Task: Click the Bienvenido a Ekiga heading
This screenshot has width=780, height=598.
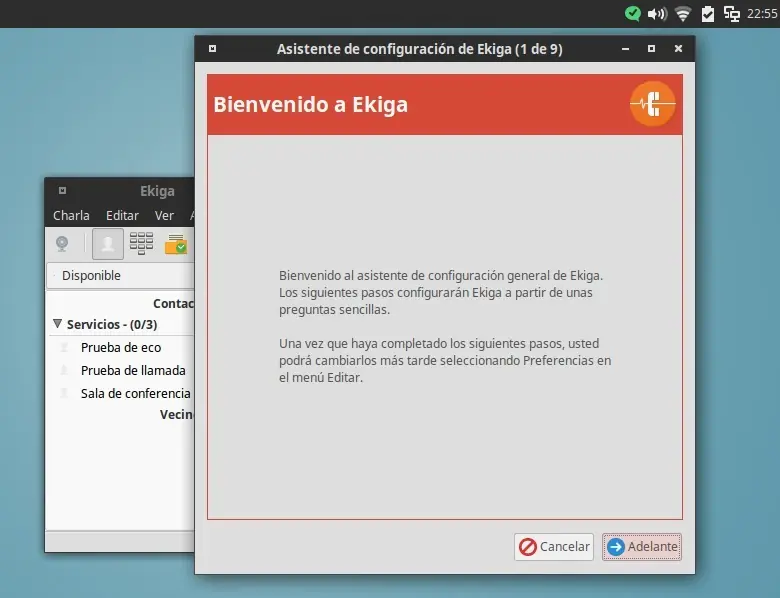Action: pos(310,104)
